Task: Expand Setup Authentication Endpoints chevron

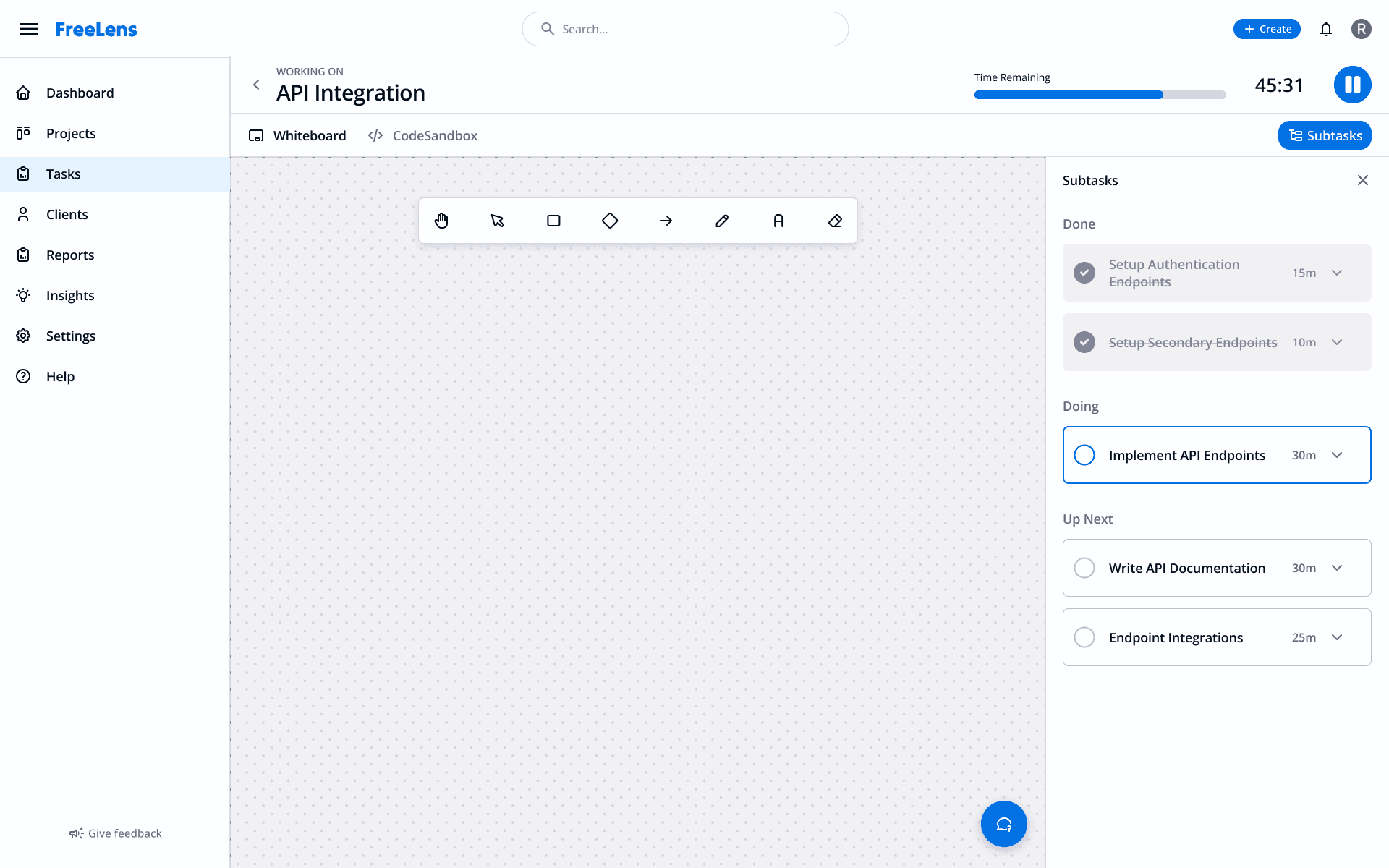Action: (x=1337, y=273)
